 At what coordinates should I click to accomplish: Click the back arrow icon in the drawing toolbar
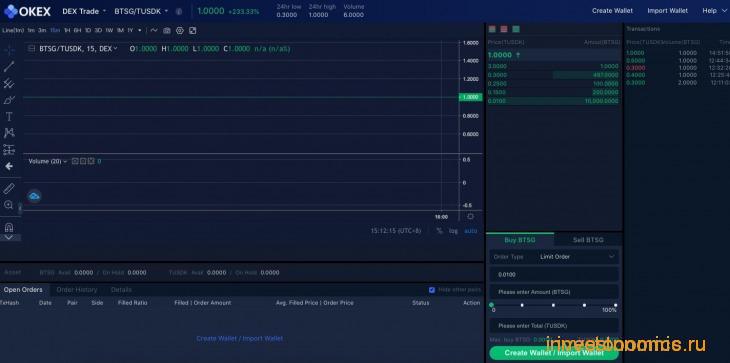[9, 166]
